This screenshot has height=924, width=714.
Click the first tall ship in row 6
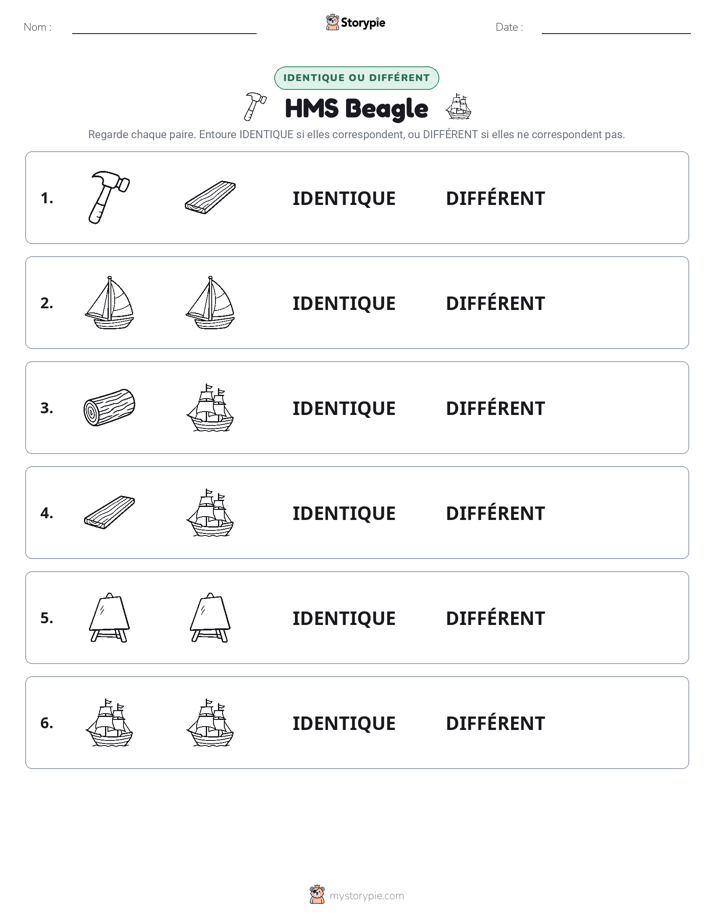coord(109,722)
